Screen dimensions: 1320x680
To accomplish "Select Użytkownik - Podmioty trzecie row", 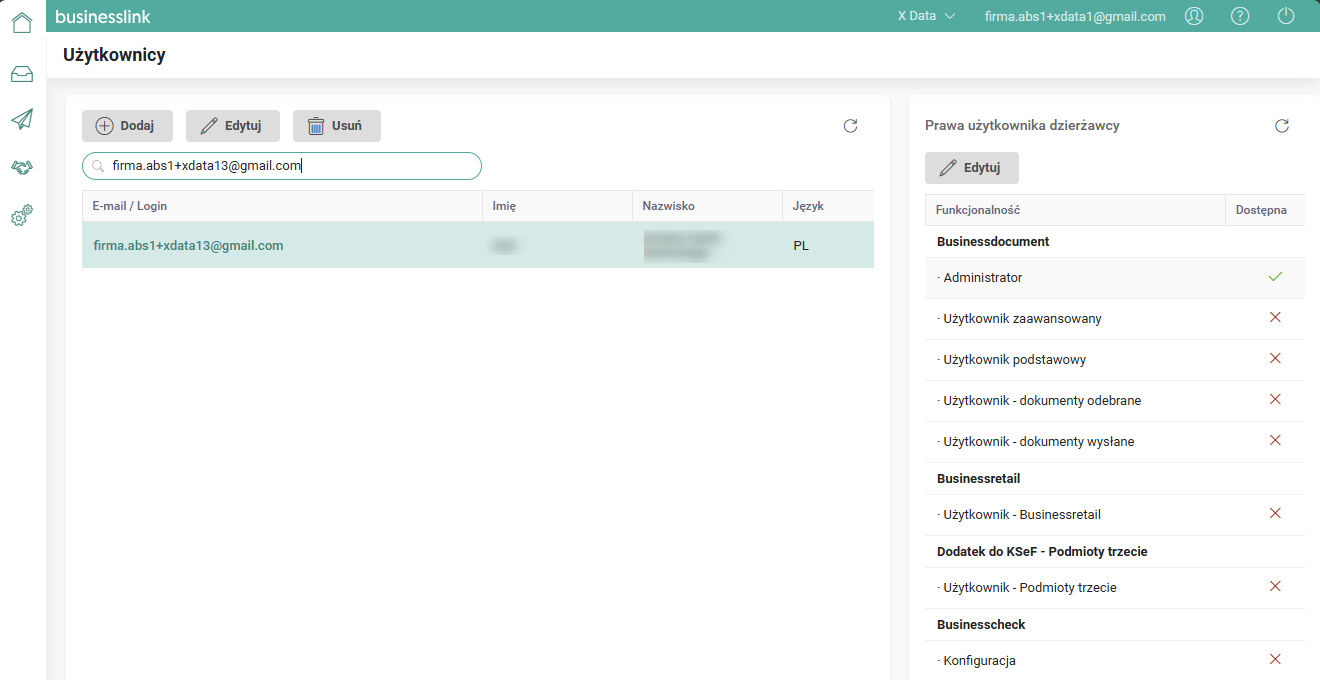I will (1115, 588).
